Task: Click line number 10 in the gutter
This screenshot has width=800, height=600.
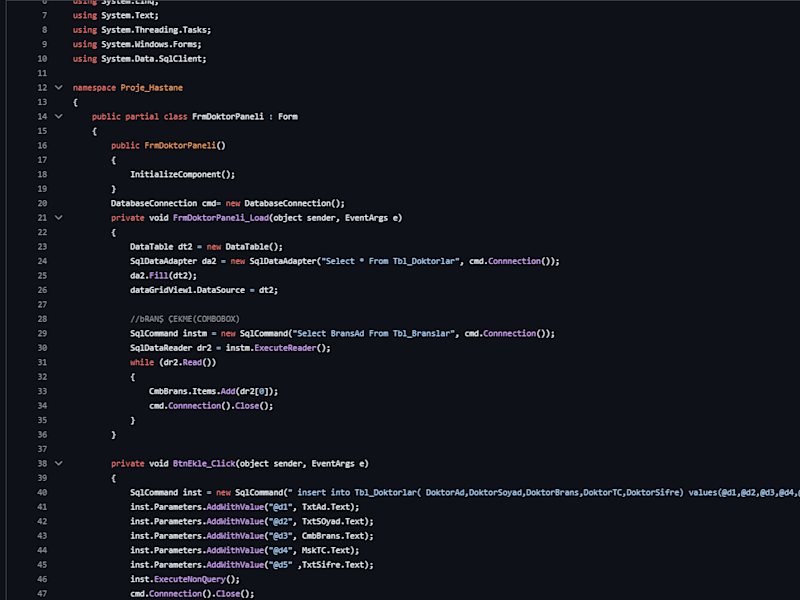Action: 42,59
